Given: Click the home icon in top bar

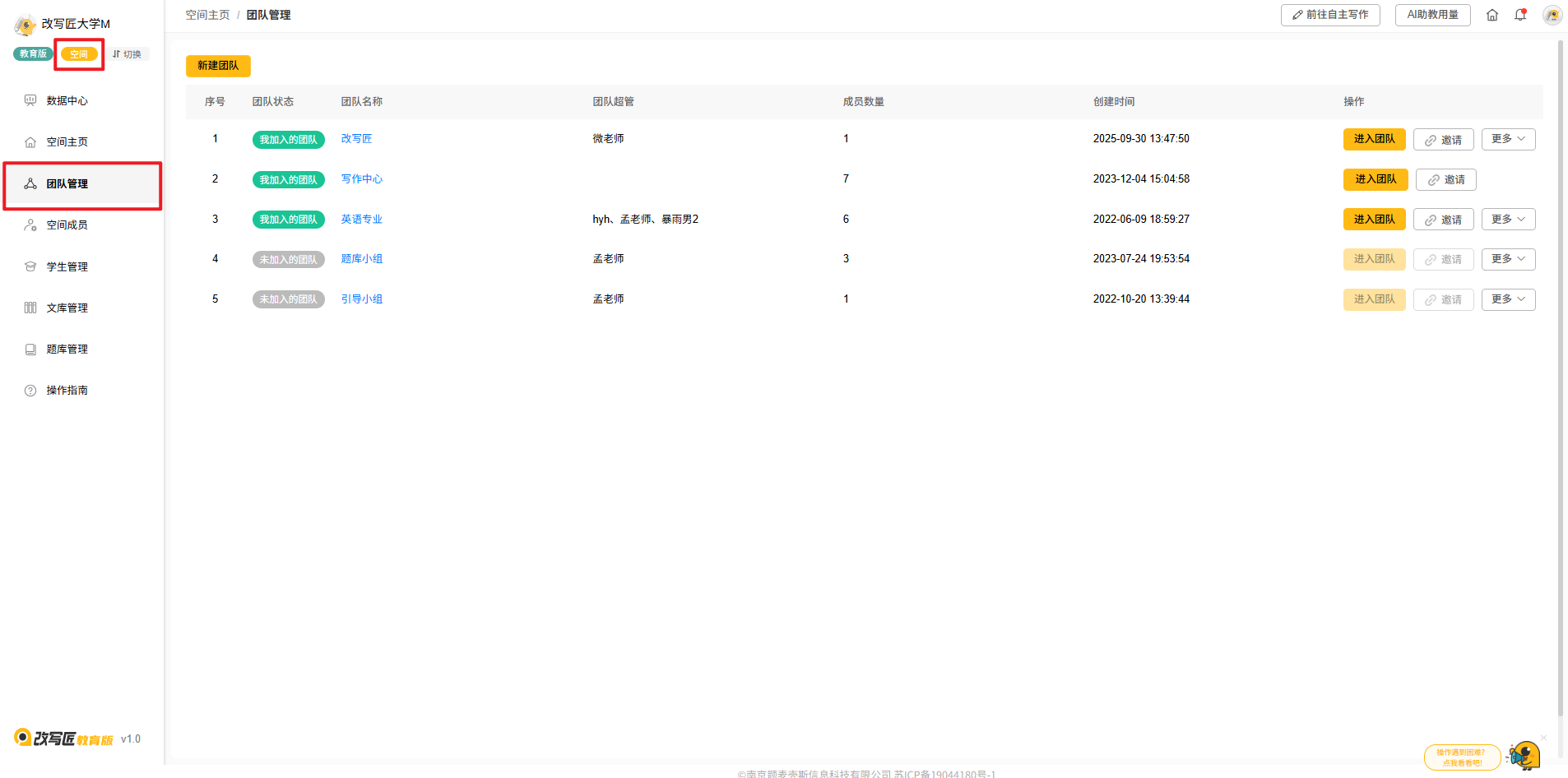Looking at the screenshot, I should [x=1491, y=15].
